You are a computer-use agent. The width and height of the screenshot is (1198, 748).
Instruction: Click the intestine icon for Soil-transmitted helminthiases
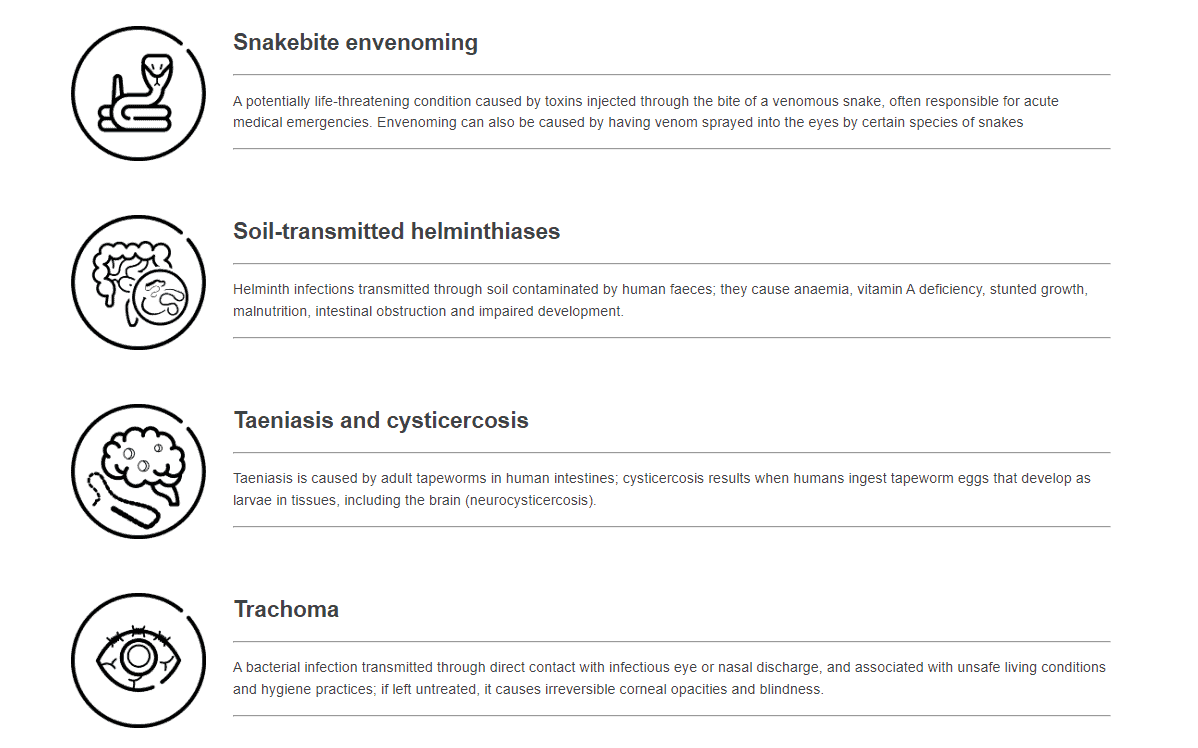pyautogui.click(x=138, y=283)
